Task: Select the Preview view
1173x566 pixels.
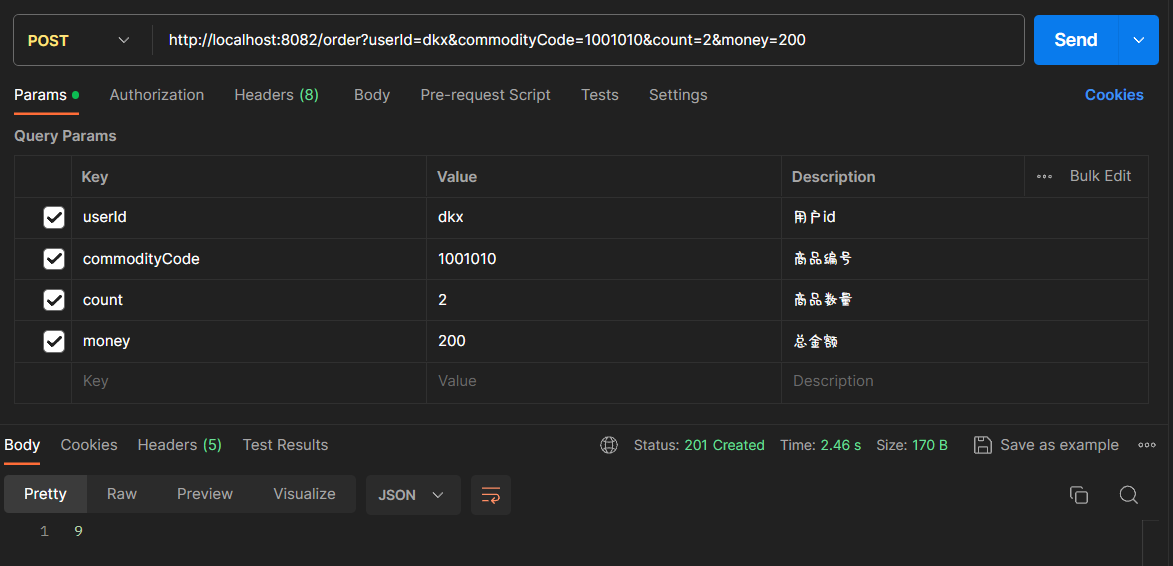Action: coord(205,494)
